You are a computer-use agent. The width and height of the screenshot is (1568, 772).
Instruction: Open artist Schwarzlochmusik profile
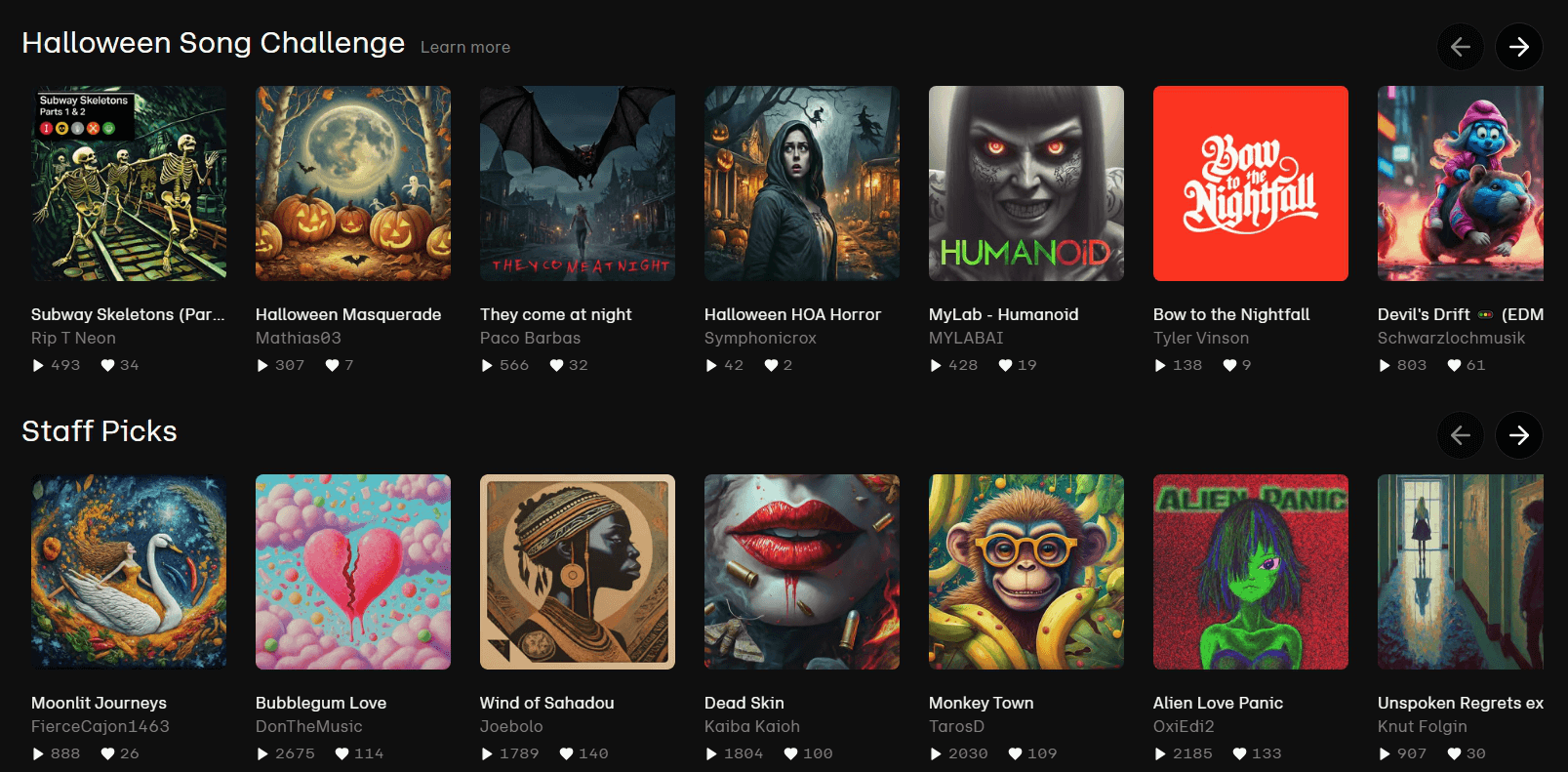[x=1451, y=338]
